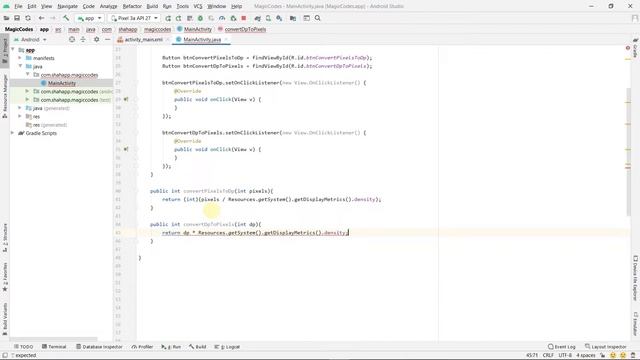Viewport: 640px width, 360px height.
Task: Click the Expand/Collapse all icon in Project panel
Action: [83, 40]
